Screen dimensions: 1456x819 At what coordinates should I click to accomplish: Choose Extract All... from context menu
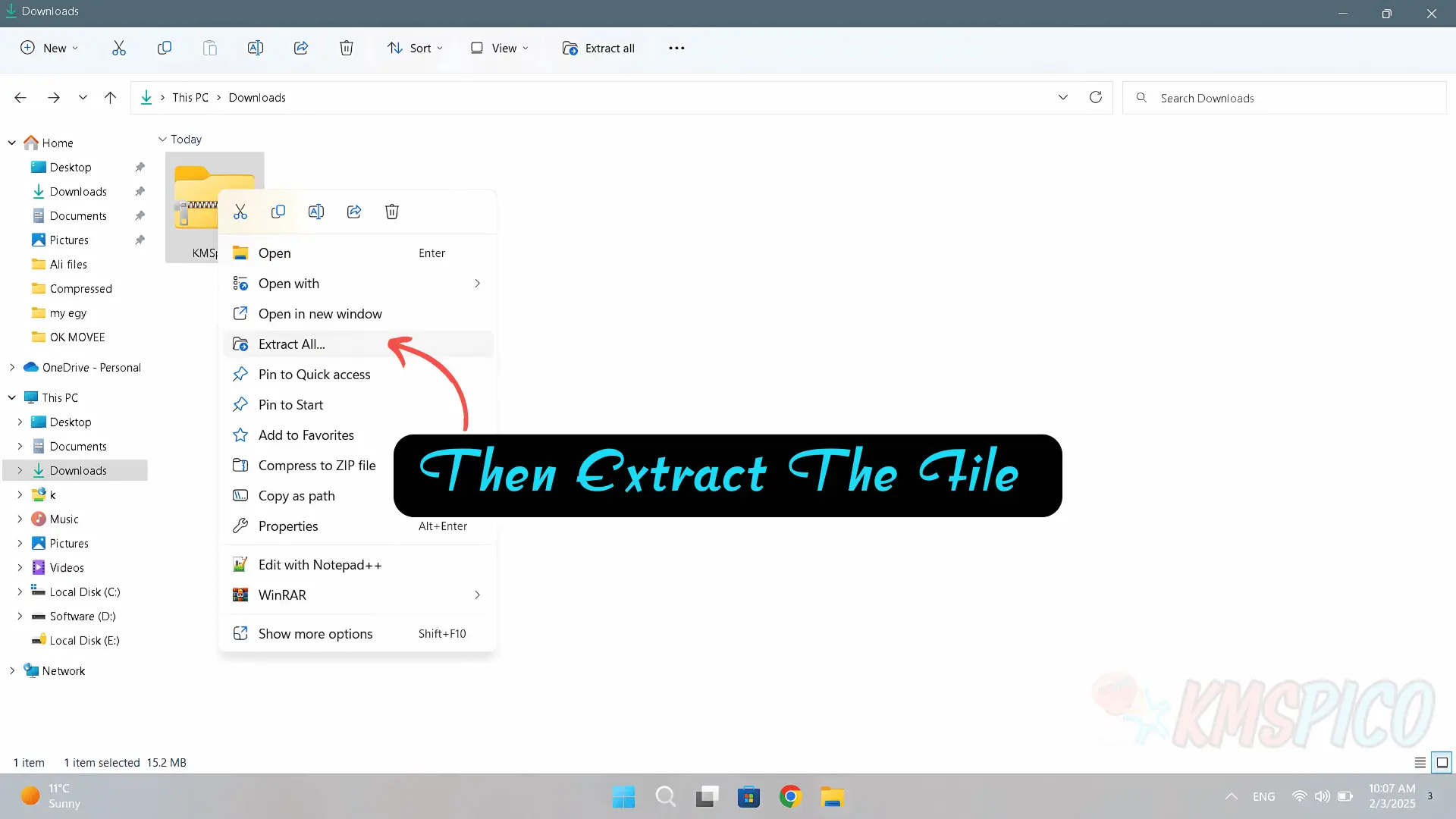[x=358, y=344]
